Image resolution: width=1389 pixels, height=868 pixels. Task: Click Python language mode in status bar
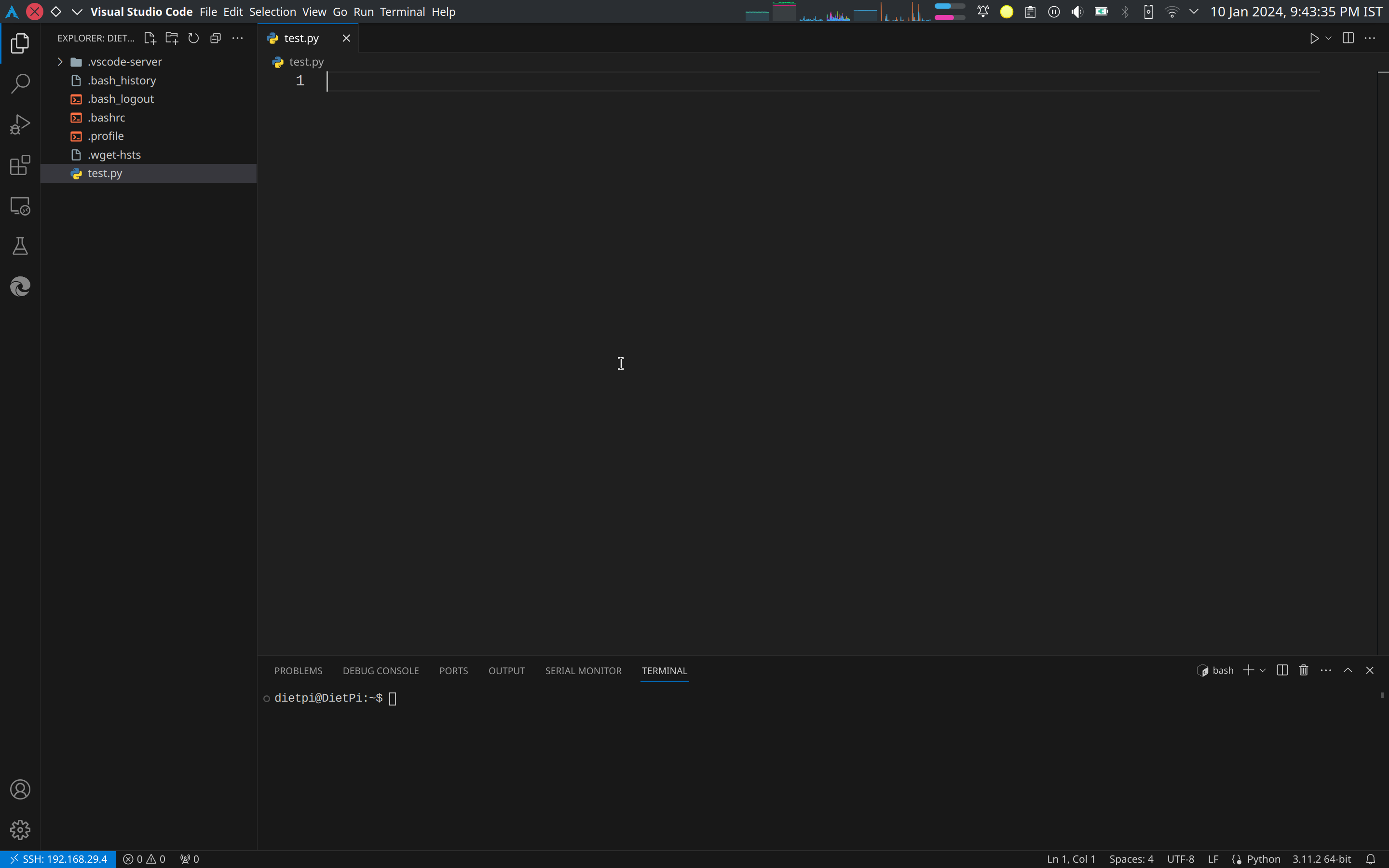click(1263, 859)
